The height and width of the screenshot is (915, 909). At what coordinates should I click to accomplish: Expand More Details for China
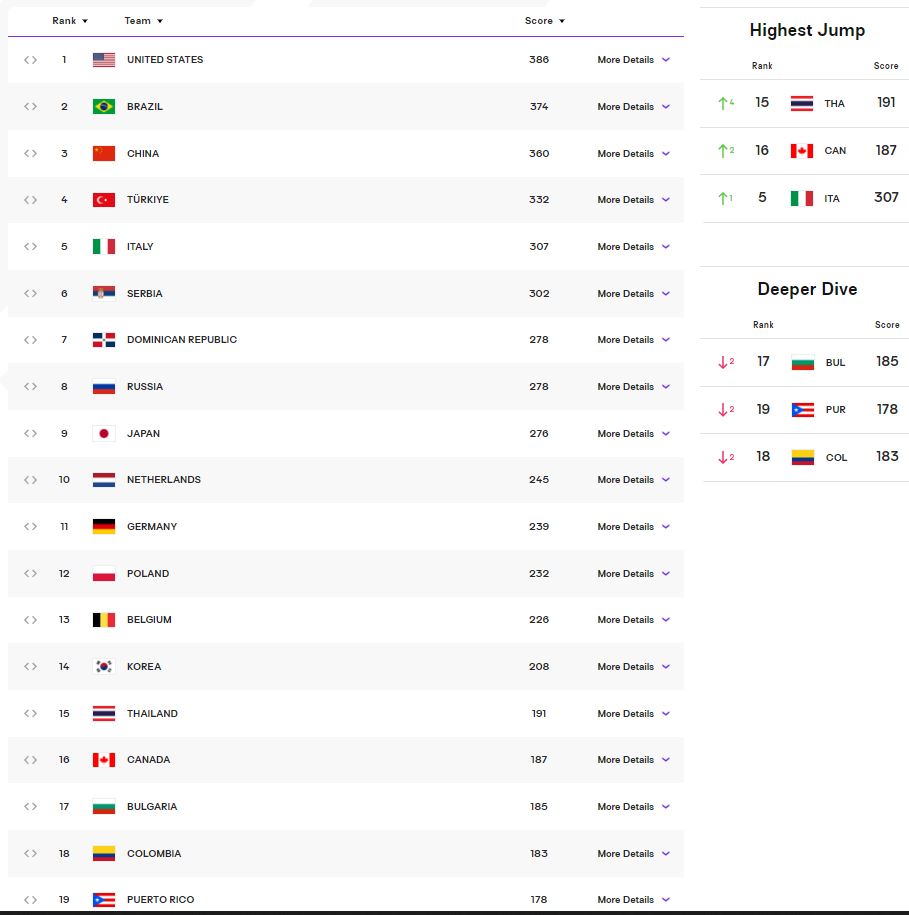tap(633, 154)
